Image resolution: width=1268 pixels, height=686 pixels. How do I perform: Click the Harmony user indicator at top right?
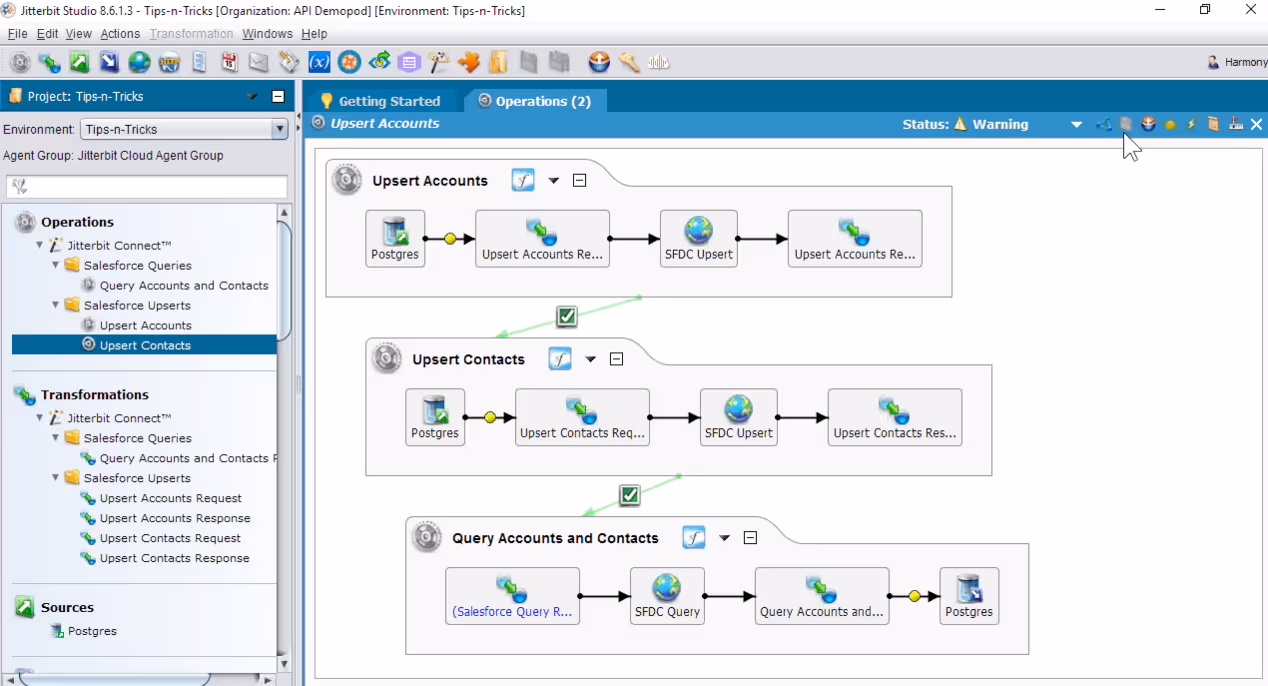[1237, 62]
